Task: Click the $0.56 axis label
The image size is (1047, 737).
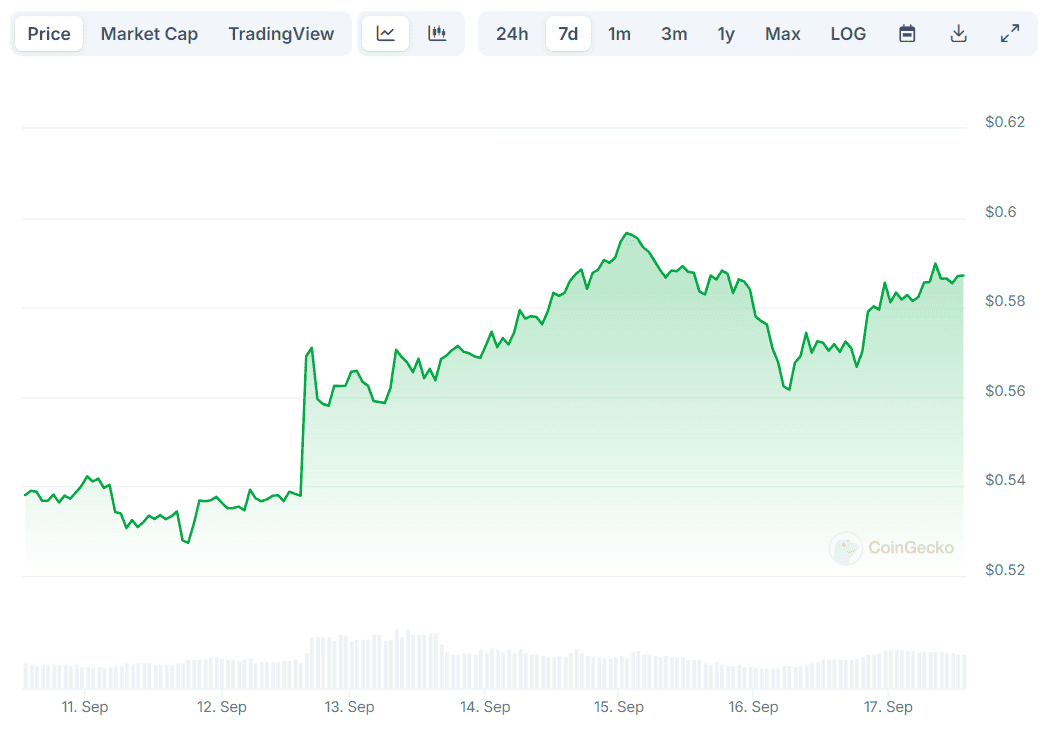Action: coord(1004,391)
